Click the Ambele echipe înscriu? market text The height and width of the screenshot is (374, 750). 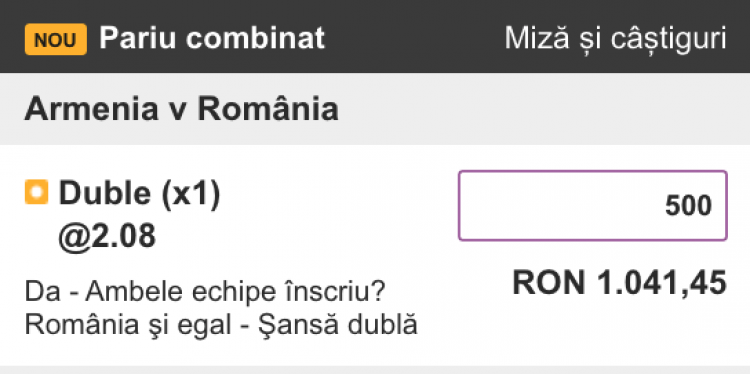pos(235,292)
